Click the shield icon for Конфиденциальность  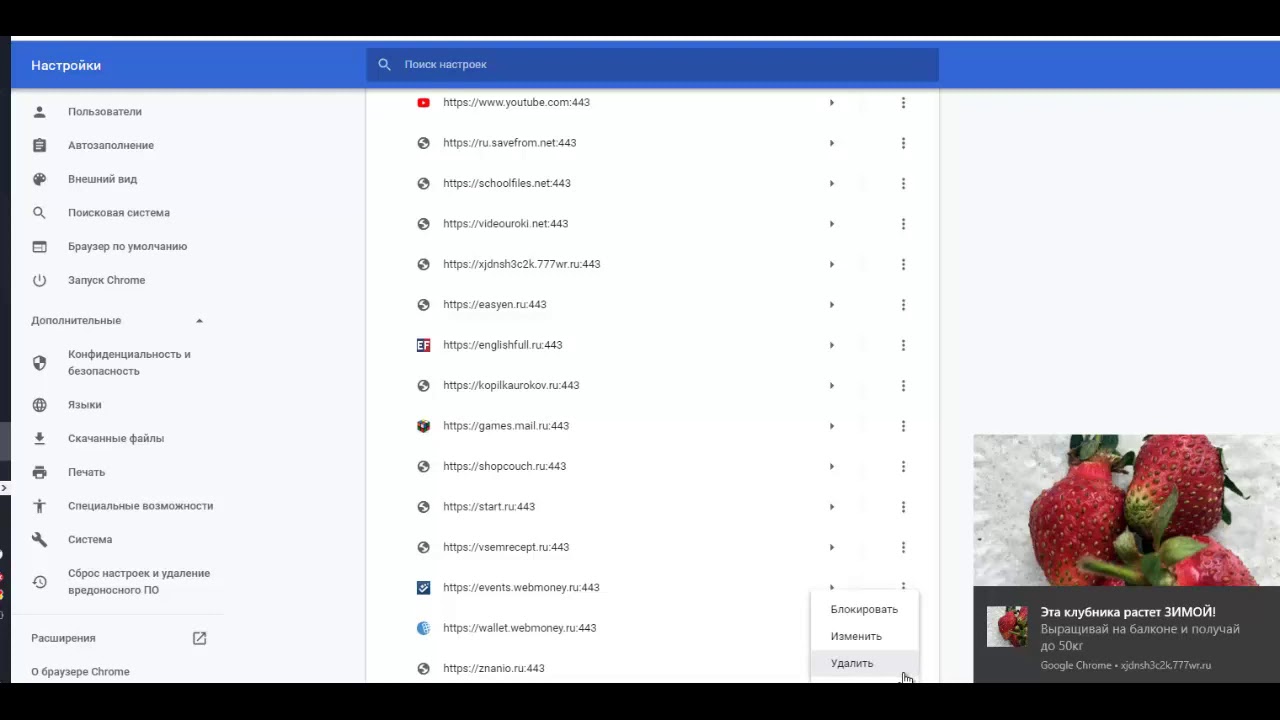click(39, 363)
